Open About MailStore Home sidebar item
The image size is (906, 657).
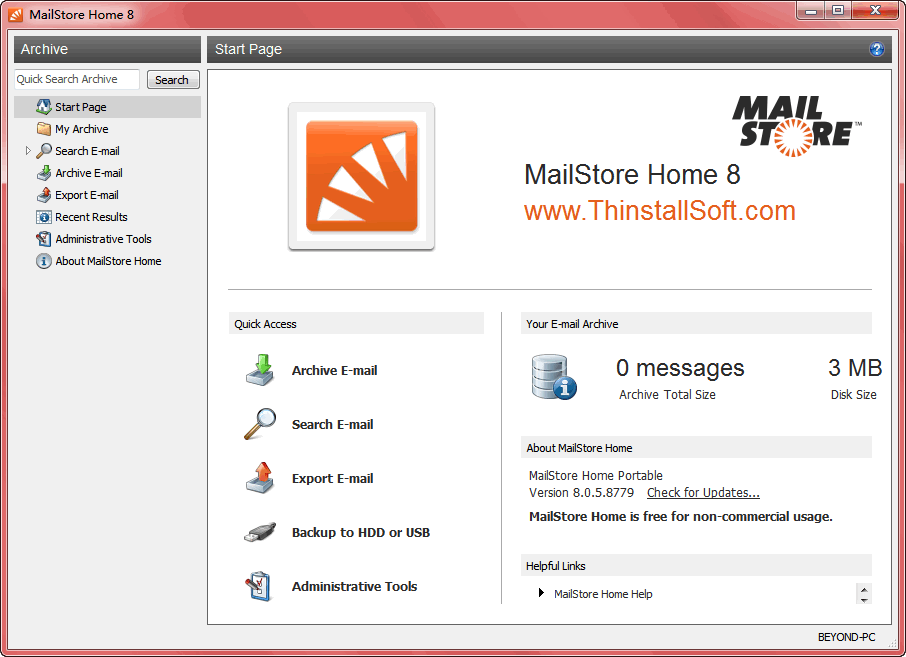click(108, 261)
